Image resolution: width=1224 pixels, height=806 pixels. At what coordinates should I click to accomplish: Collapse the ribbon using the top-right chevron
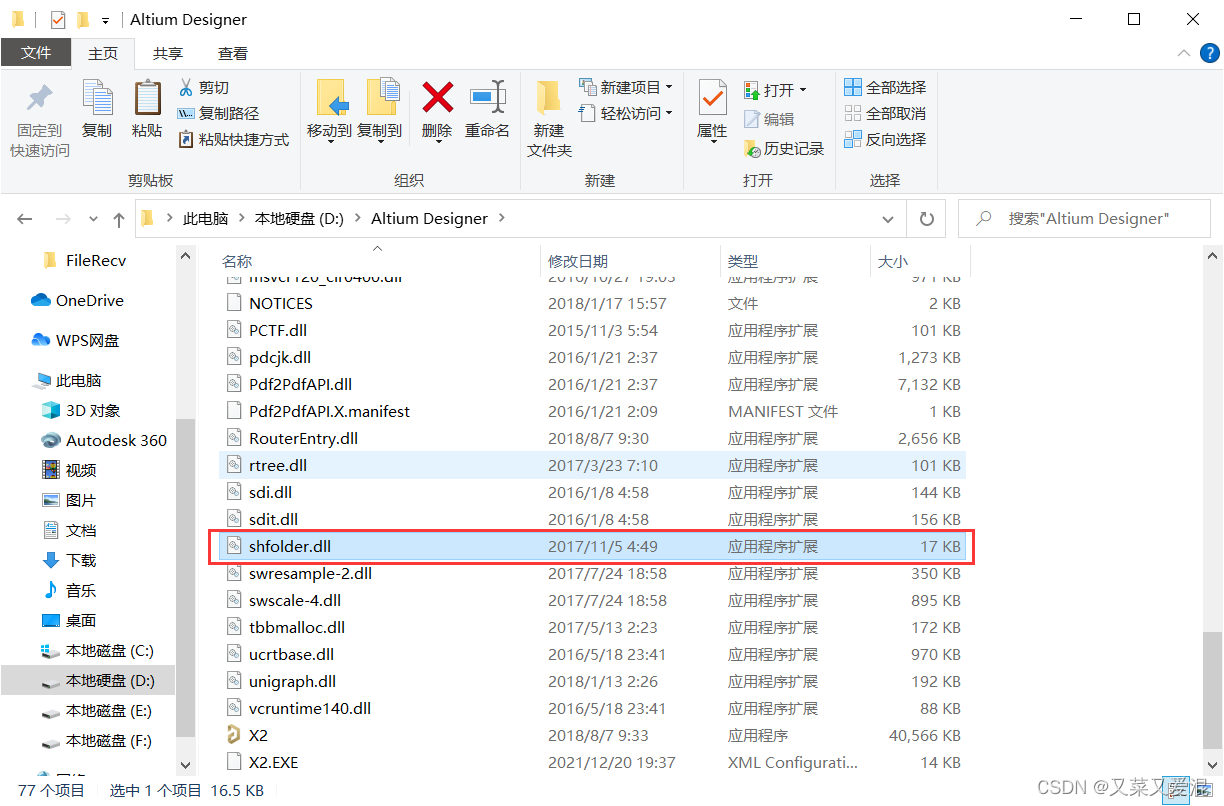(x=1182, y=53)
